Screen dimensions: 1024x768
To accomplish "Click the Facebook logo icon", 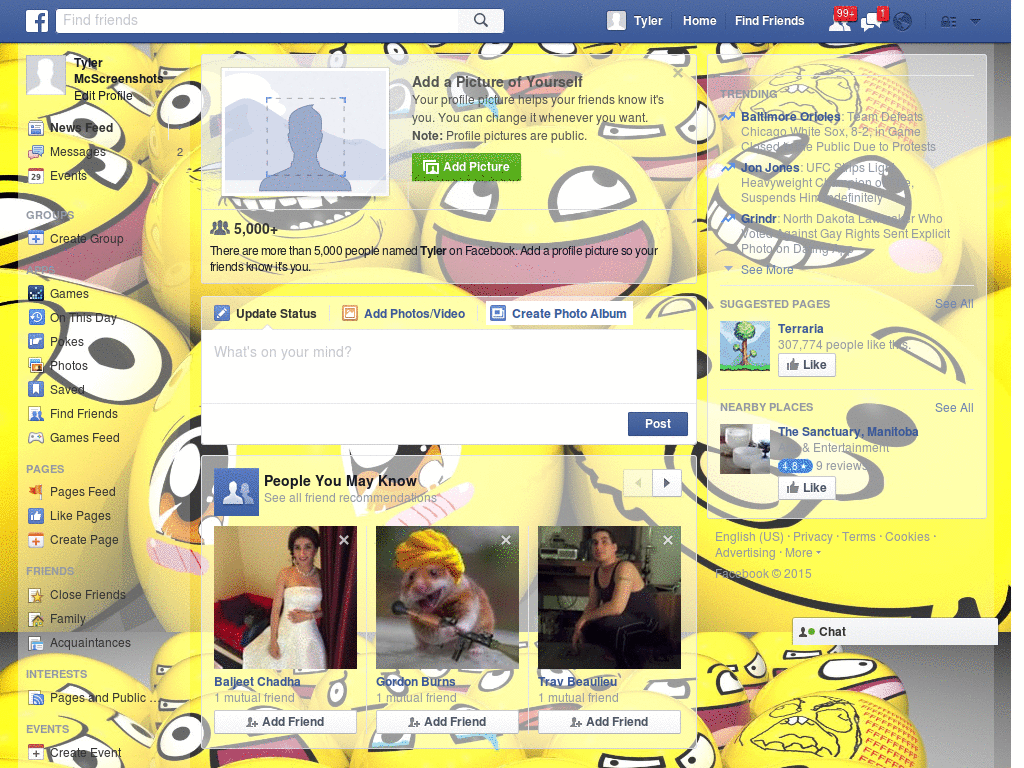I will click(37, 21).
